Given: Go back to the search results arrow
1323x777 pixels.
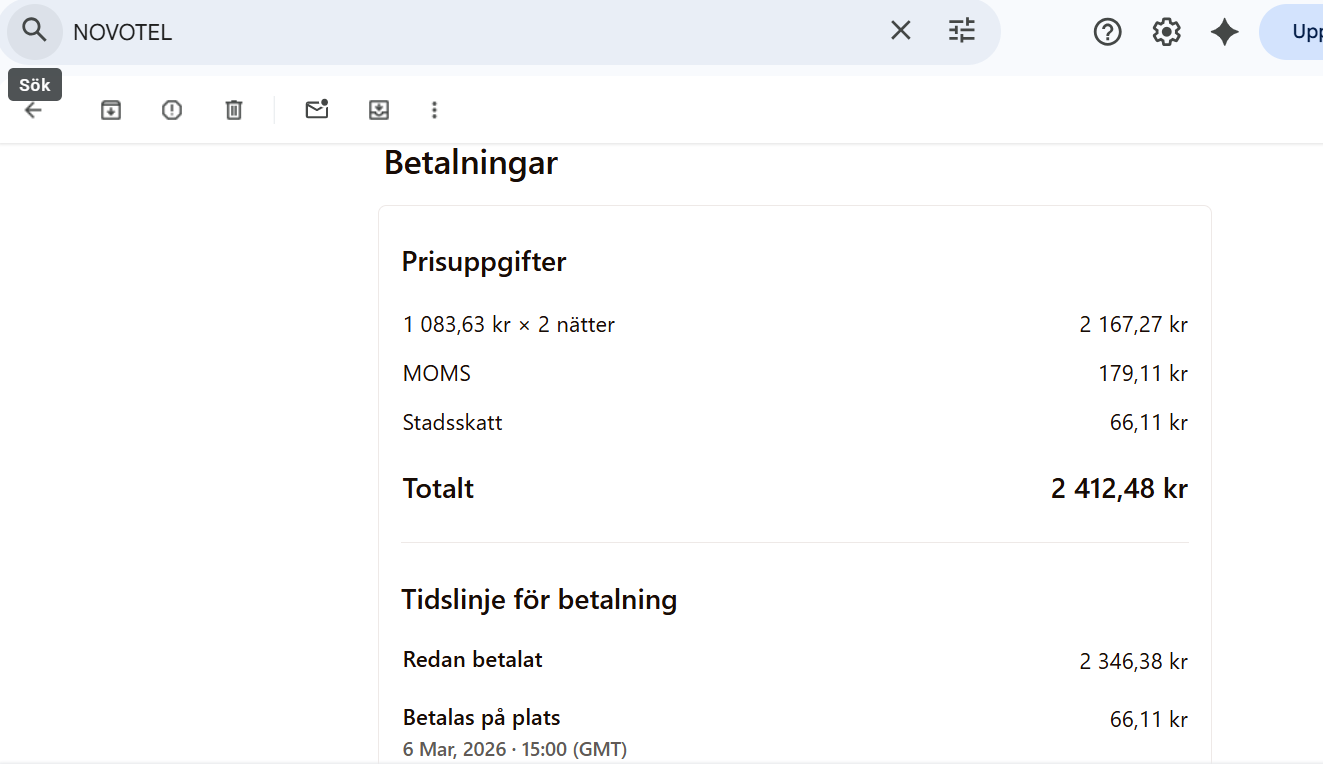Looking at the screenshot, I should [33, 110].
